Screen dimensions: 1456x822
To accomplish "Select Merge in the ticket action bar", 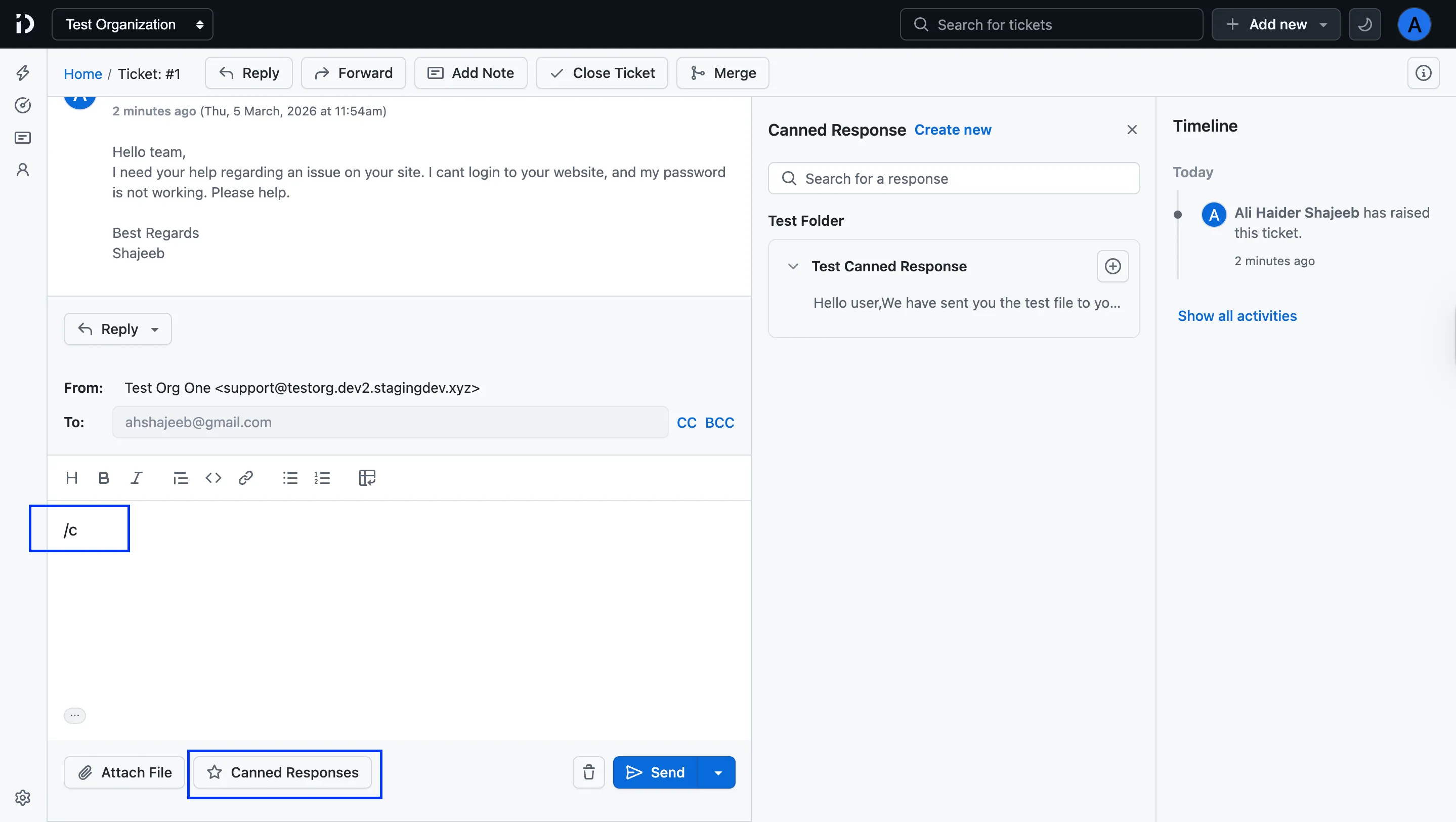I will click(x=722, y=73).
